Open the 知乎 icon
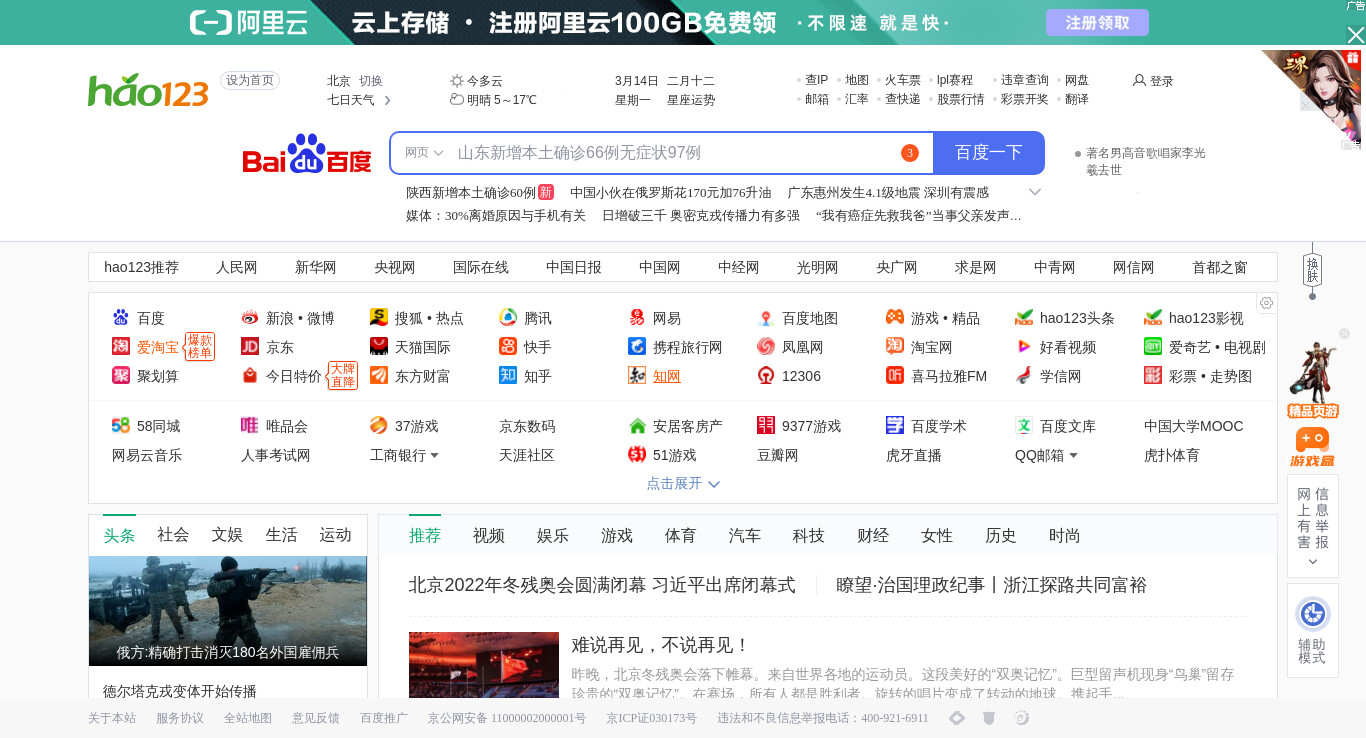This screenshot has width=1366, height=738. click(x=508, y=376)
